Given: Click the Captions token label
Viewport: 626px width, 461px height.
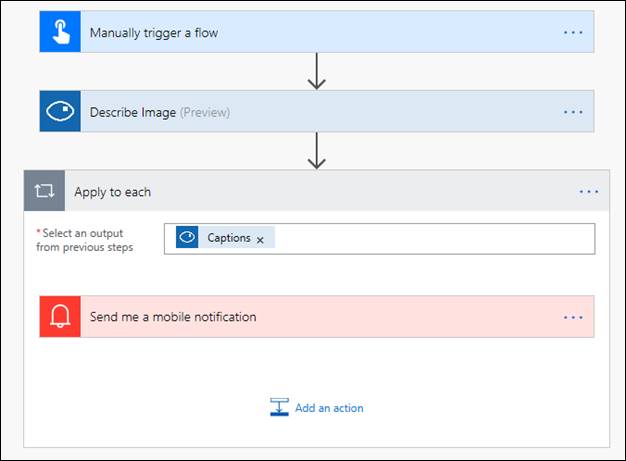Looking at the screenshot, I should [x=229, y=238].
